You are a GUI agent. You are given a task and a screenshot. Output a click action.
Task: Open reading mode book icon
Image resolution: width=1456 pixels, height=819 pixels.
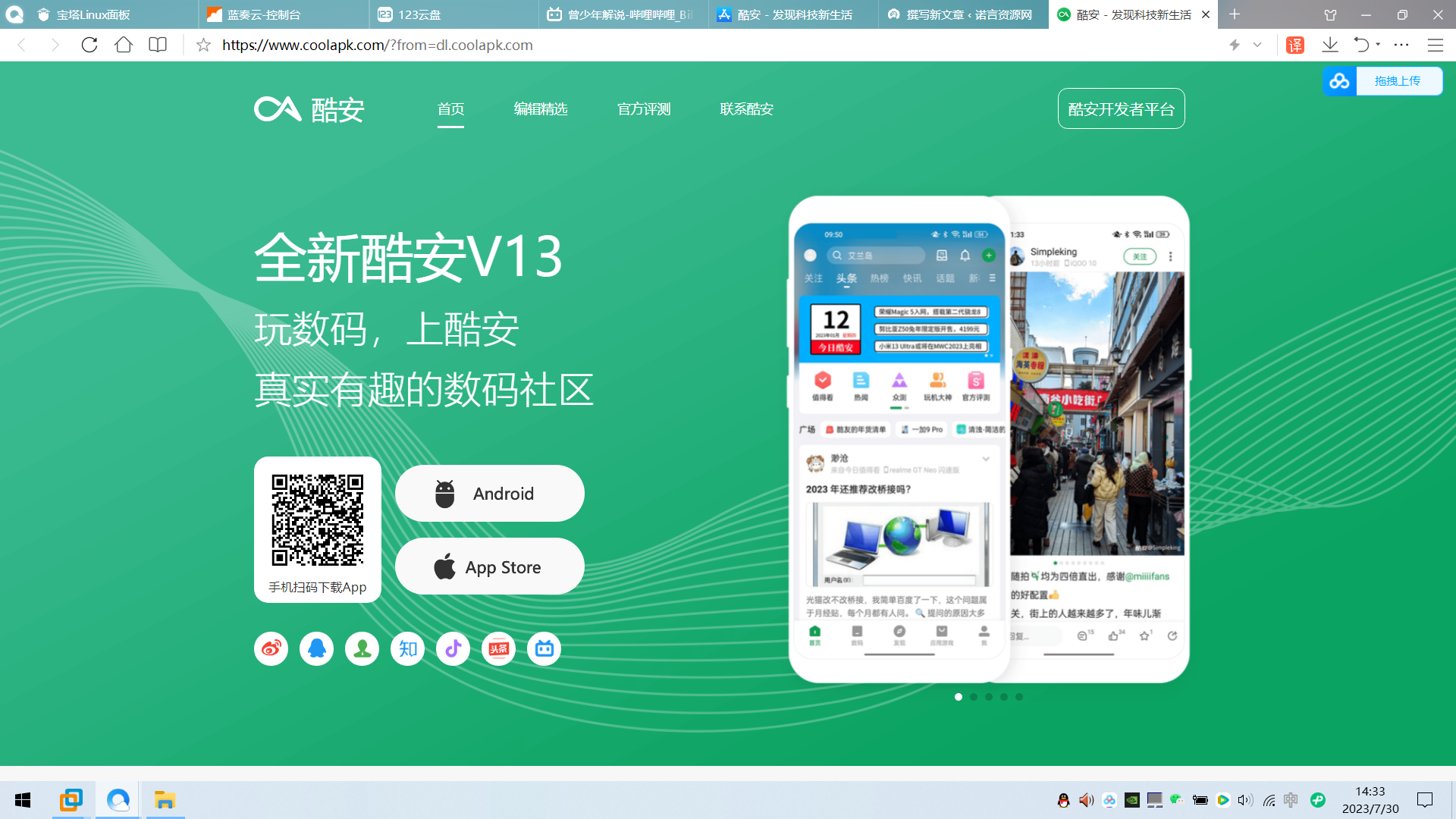(x=158, y=45)
